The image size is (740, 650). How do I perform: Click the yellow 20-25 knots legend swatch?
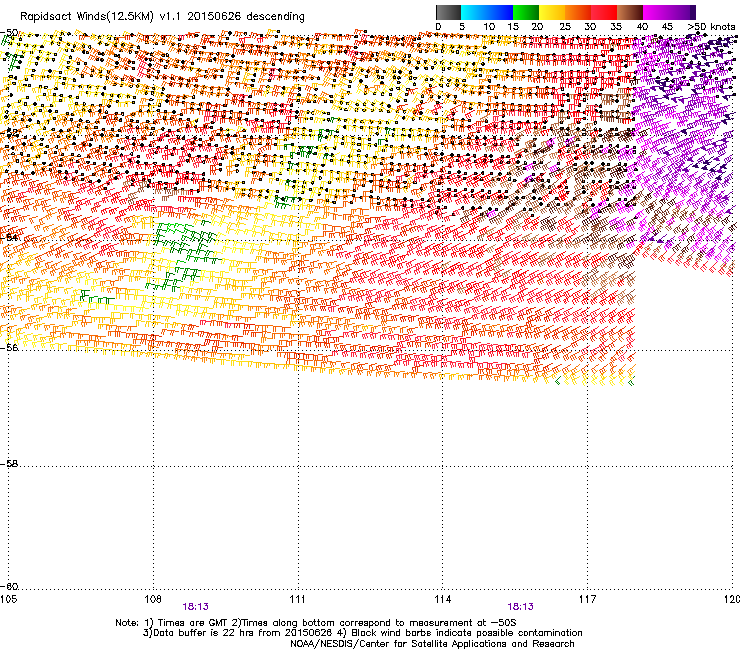[552, 12]
